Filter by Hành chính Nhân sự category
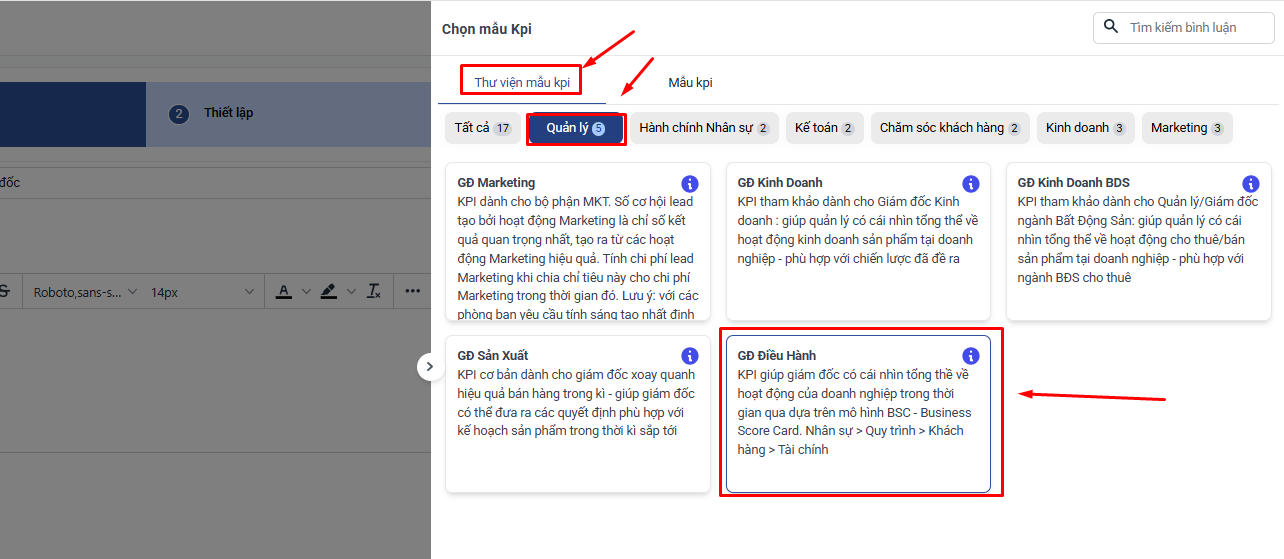 pos(703,128)
